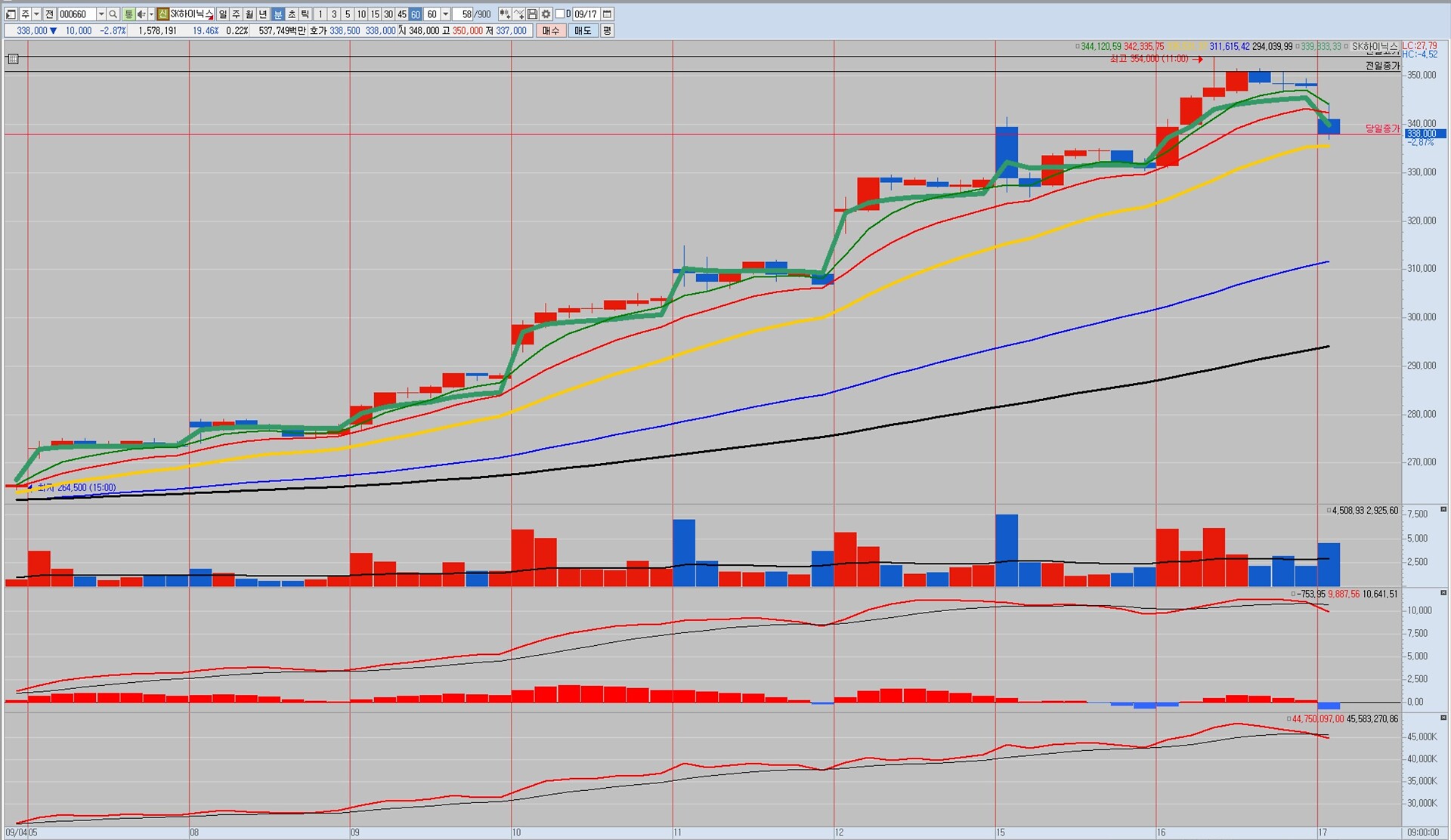Select the 15-minute interval tab
The image size is (1451, 840).
(x=374, y=14)
